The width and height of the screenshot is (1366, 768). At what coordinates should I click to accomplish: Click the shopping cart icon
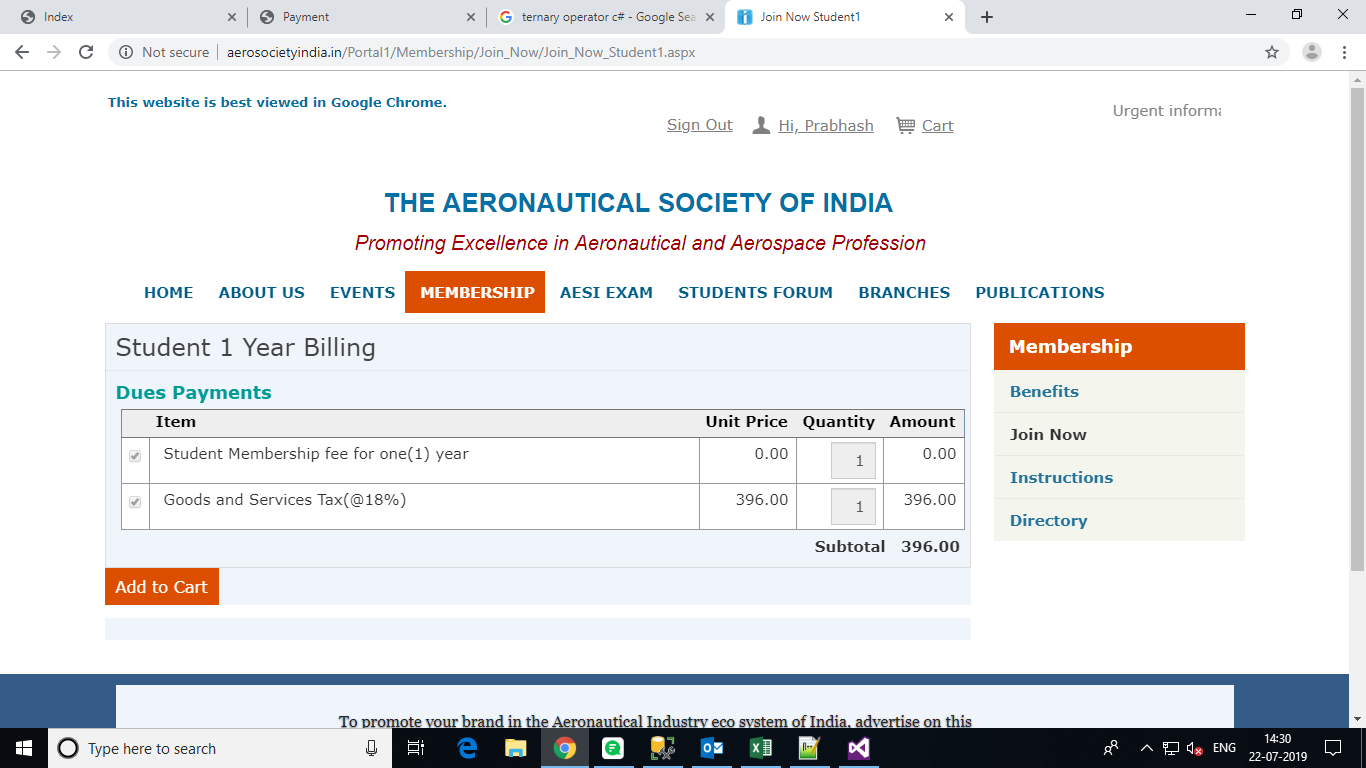905,125
